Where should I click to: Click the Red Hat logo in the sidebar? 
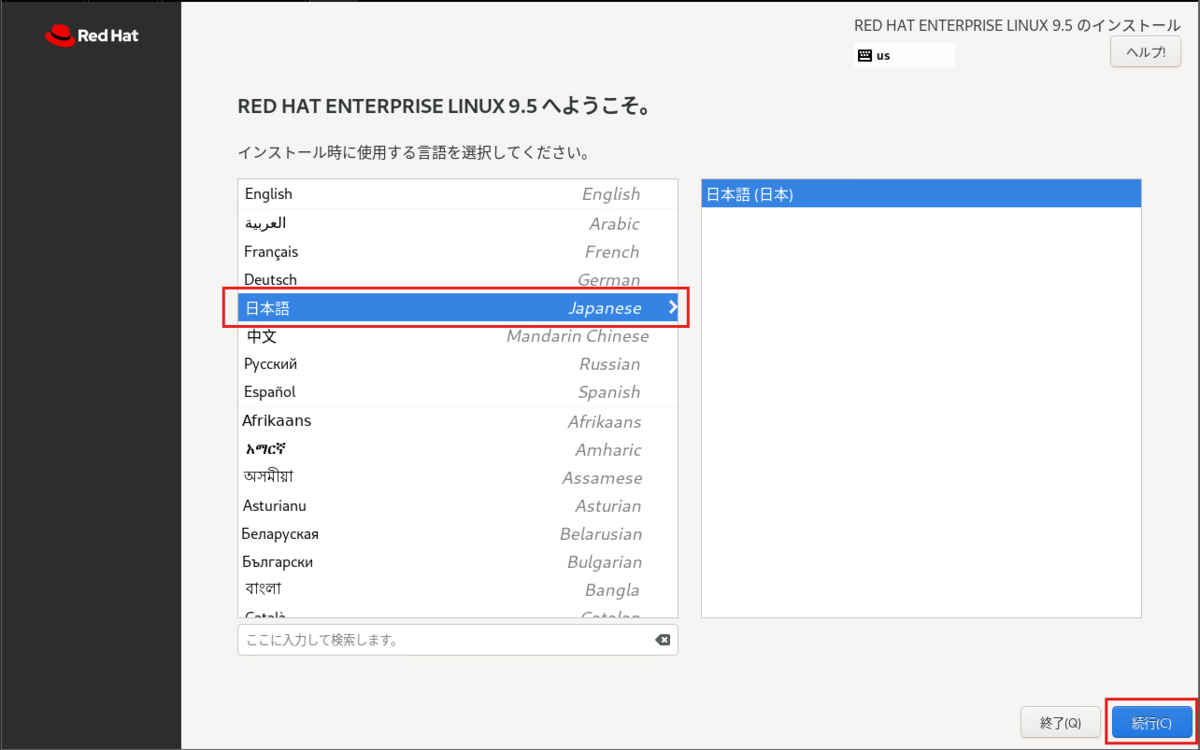[x=92, y=36]
